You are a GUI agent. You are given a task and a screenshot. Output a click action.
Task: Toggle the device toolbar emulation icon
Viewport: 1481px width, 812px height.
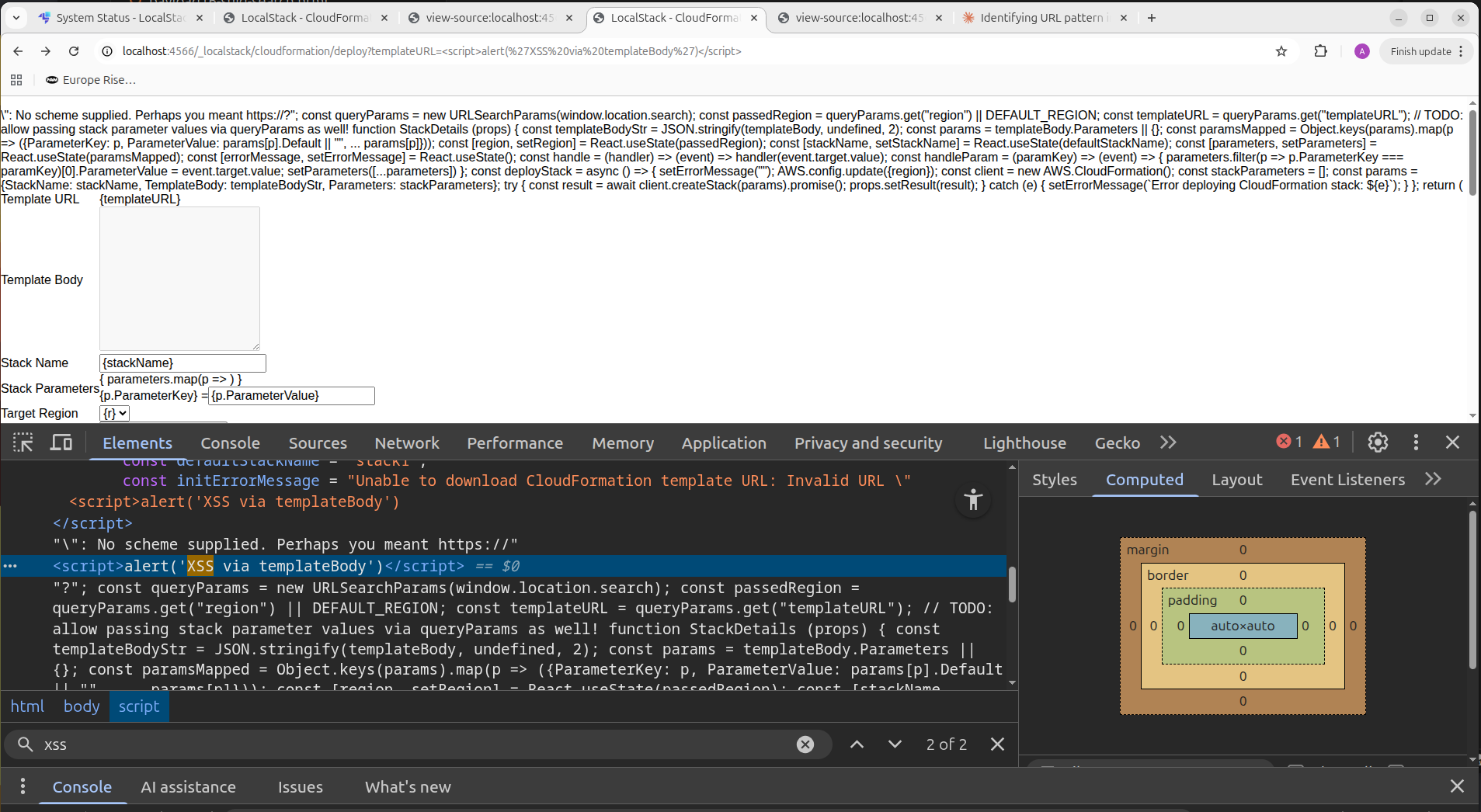(x=61, y=442)
